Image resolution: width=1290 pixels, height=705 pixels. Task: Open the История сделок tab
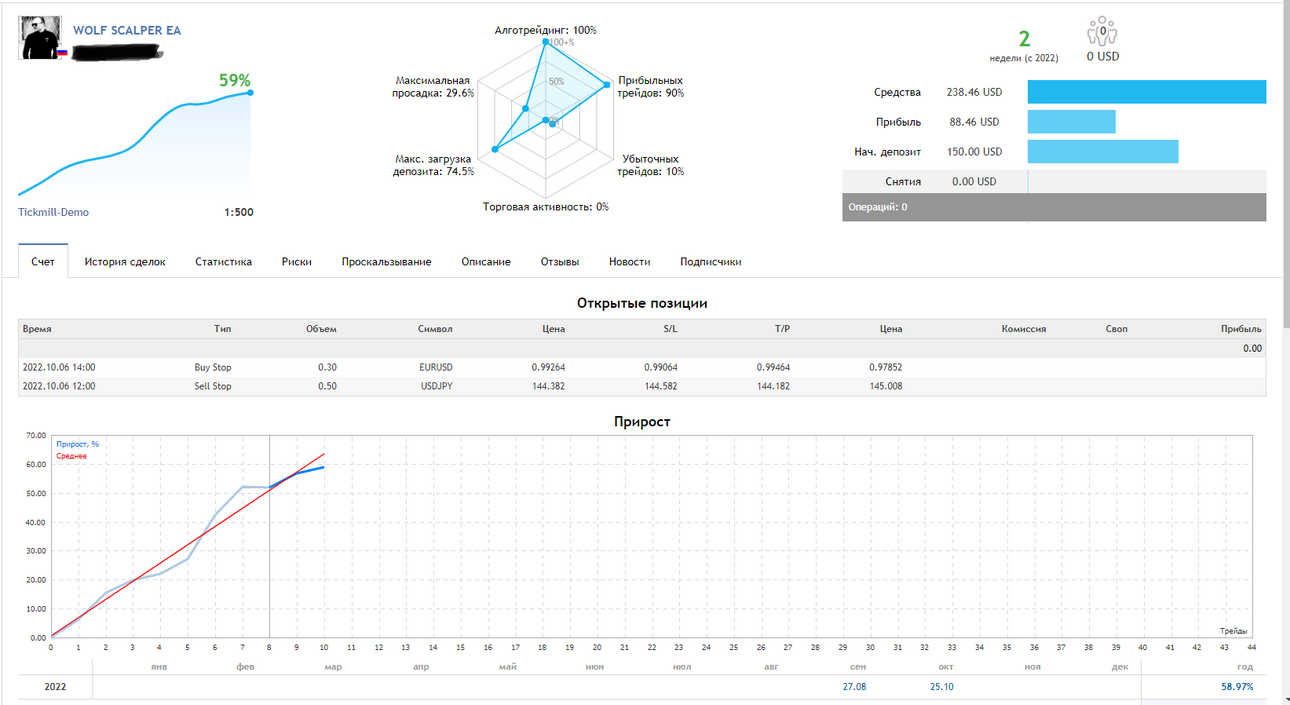[125, 261]
